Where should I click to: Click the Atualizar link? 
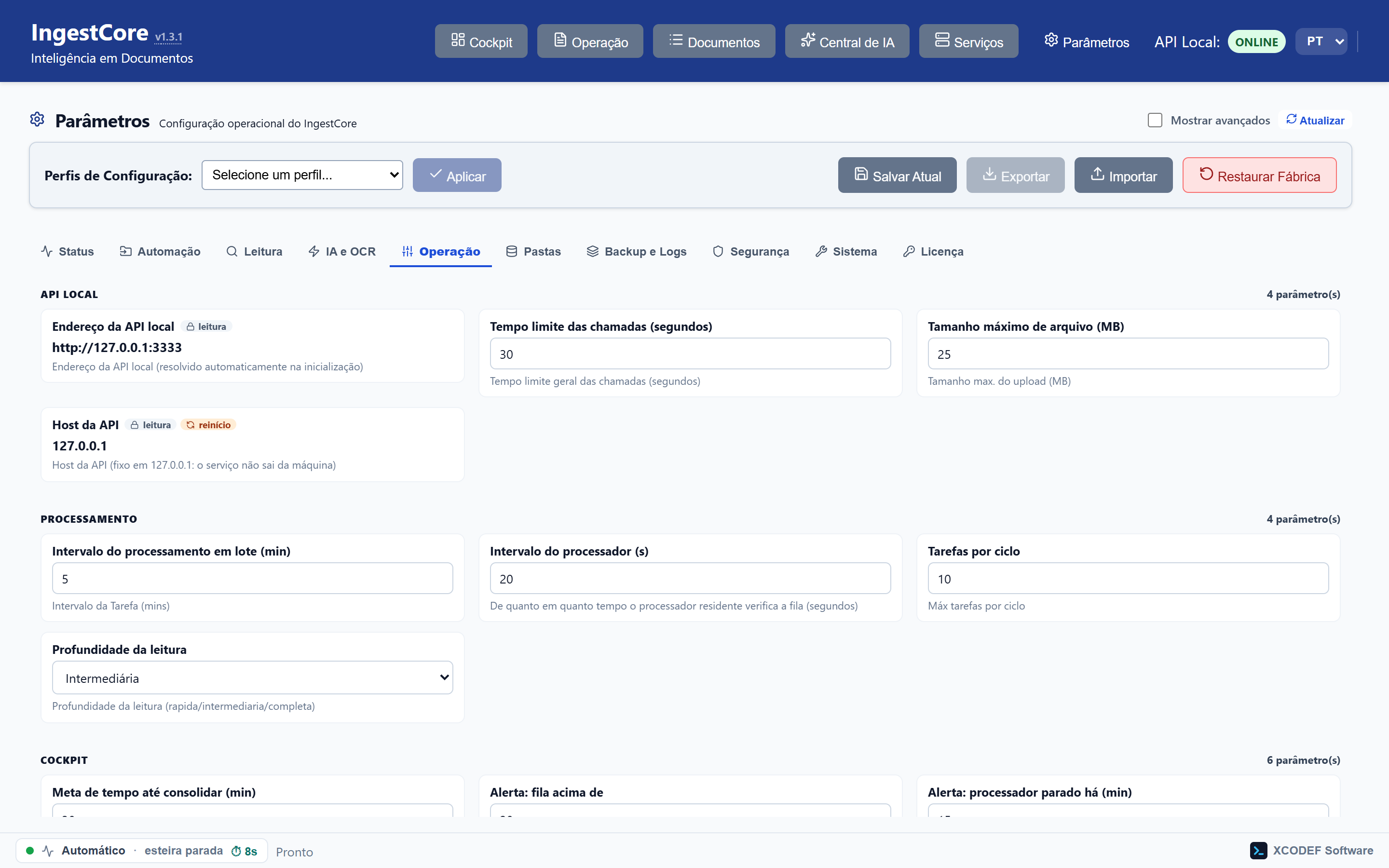click(1315, 120)
